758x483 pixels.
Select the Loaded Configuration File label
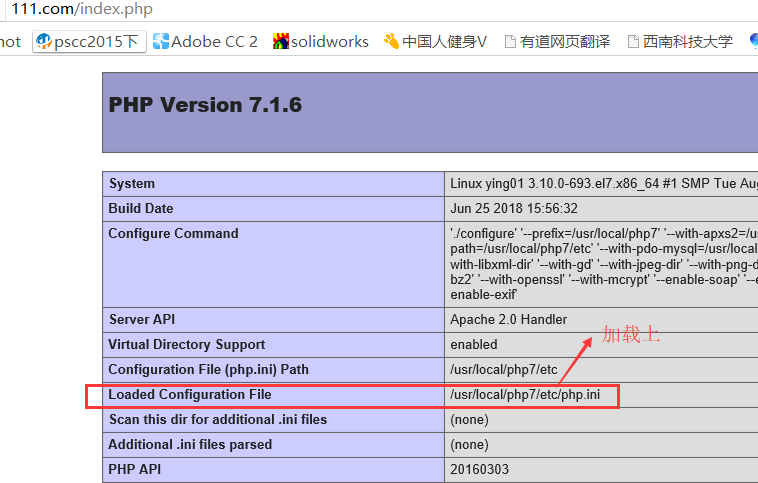[x=190, y=395]
